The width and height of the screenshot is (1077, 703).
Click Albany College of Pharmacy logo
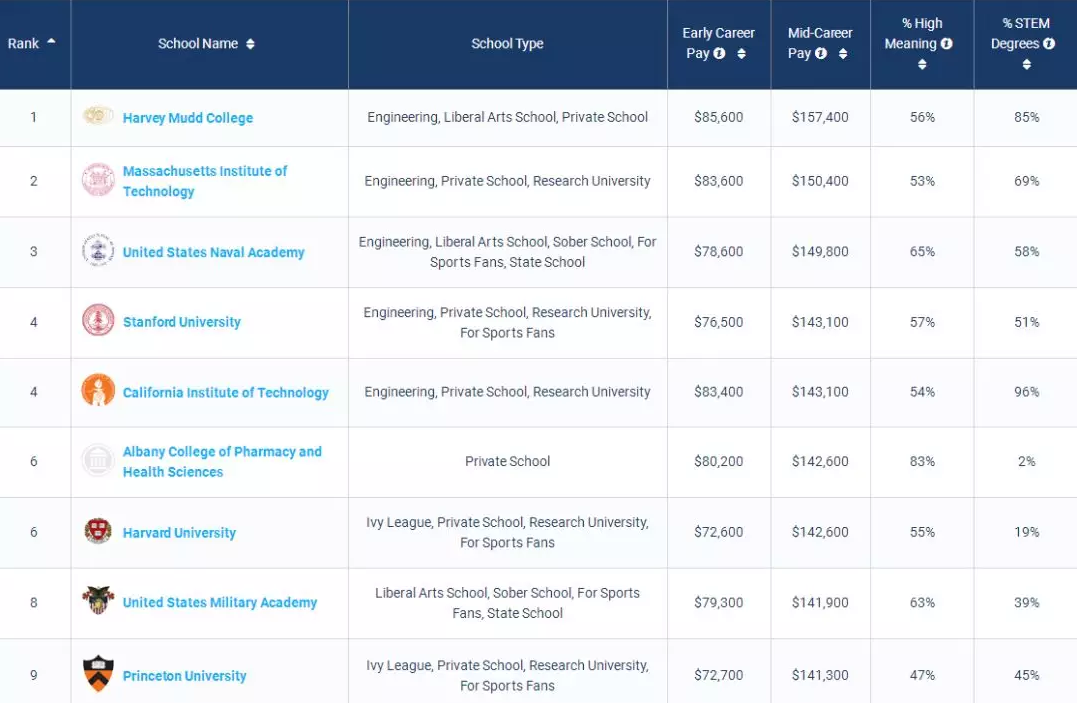tap(98, 460)
